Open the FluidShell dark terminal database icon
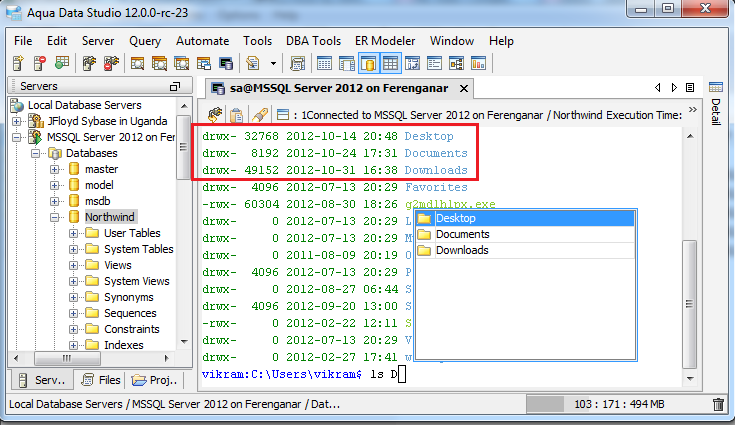735x425 pixels. pos(226,63)
